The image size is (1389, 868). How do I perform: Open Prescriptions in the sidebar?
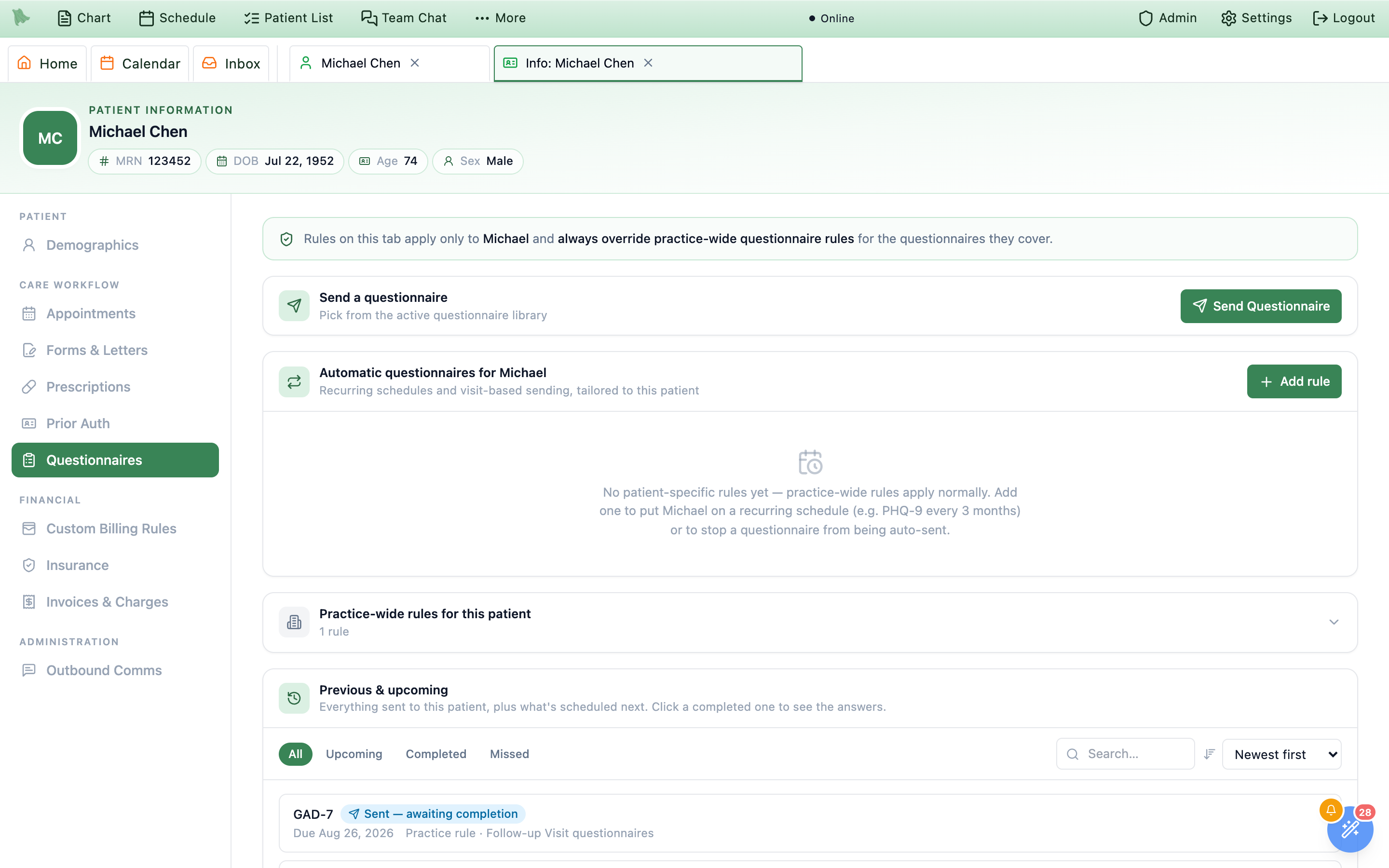(115, 387)
